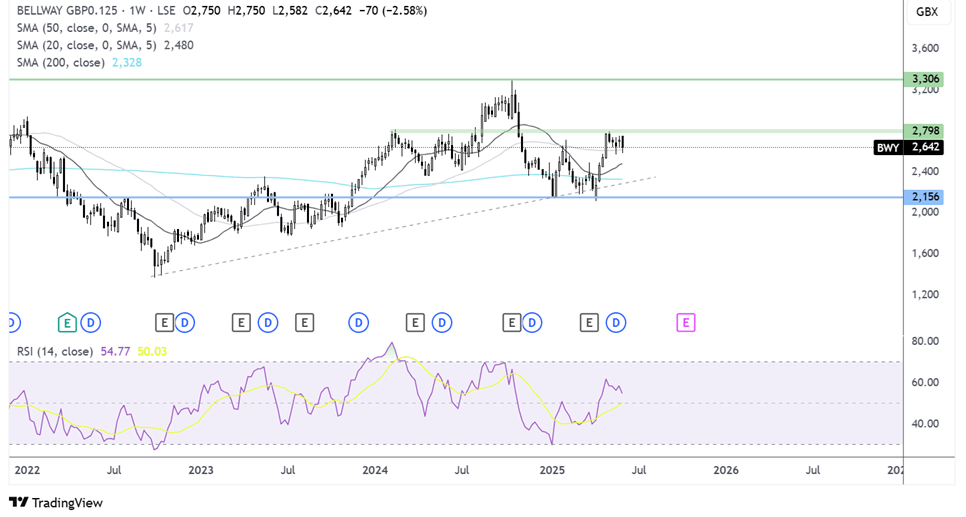
Task: Select the blue 2,156 support level label
Action: pos(924,197)
